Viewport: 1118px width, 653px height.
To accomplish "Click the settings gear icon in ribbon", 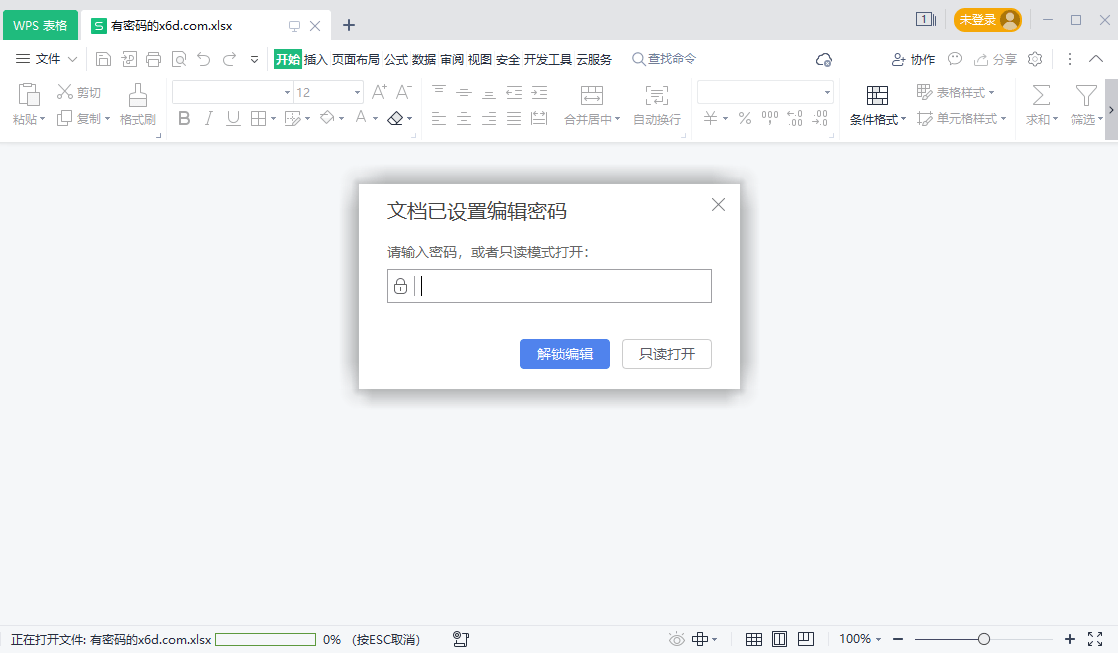I will click(x=1035, y=59).
